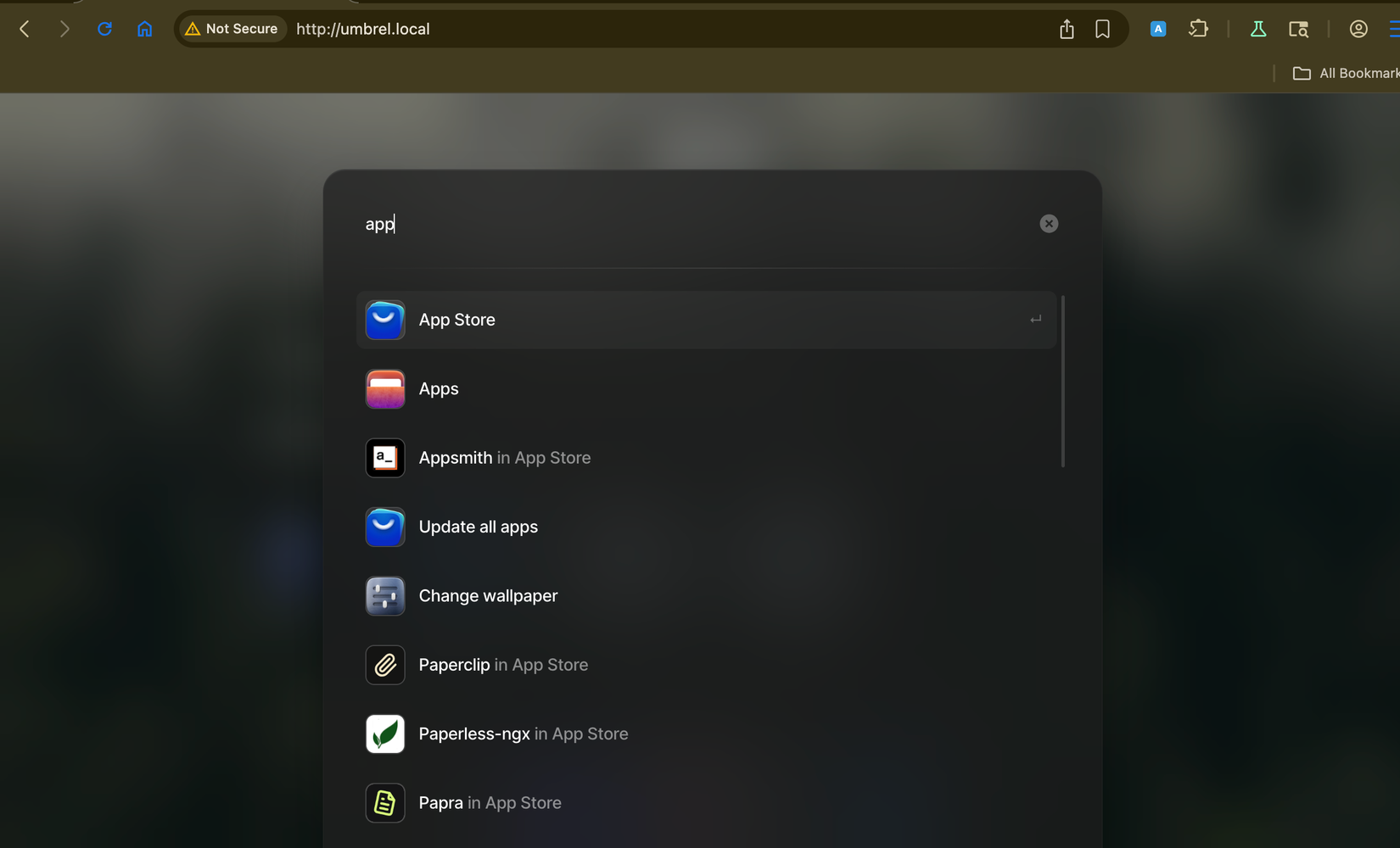Open 'Paperless-ngx in App Store' result
Screen dimensions: 1400x848
[x=706, y=734]
